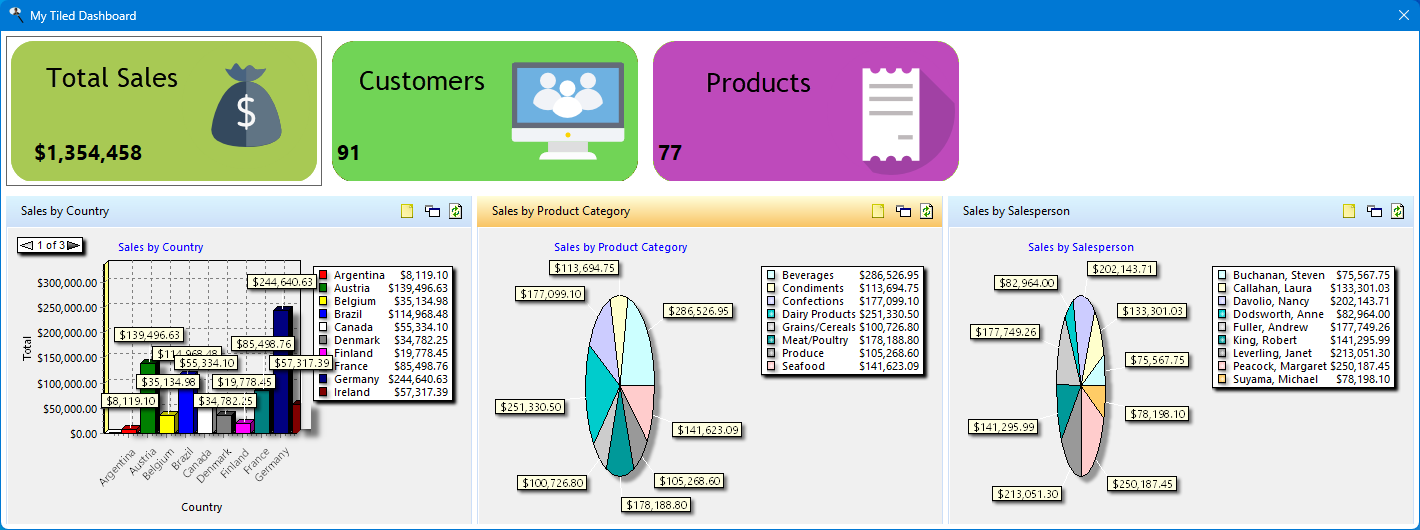1420x530 pixels.
Task: Open the yellow note icon for Sales by Salesperson
Action: [x=1349, y=211]
